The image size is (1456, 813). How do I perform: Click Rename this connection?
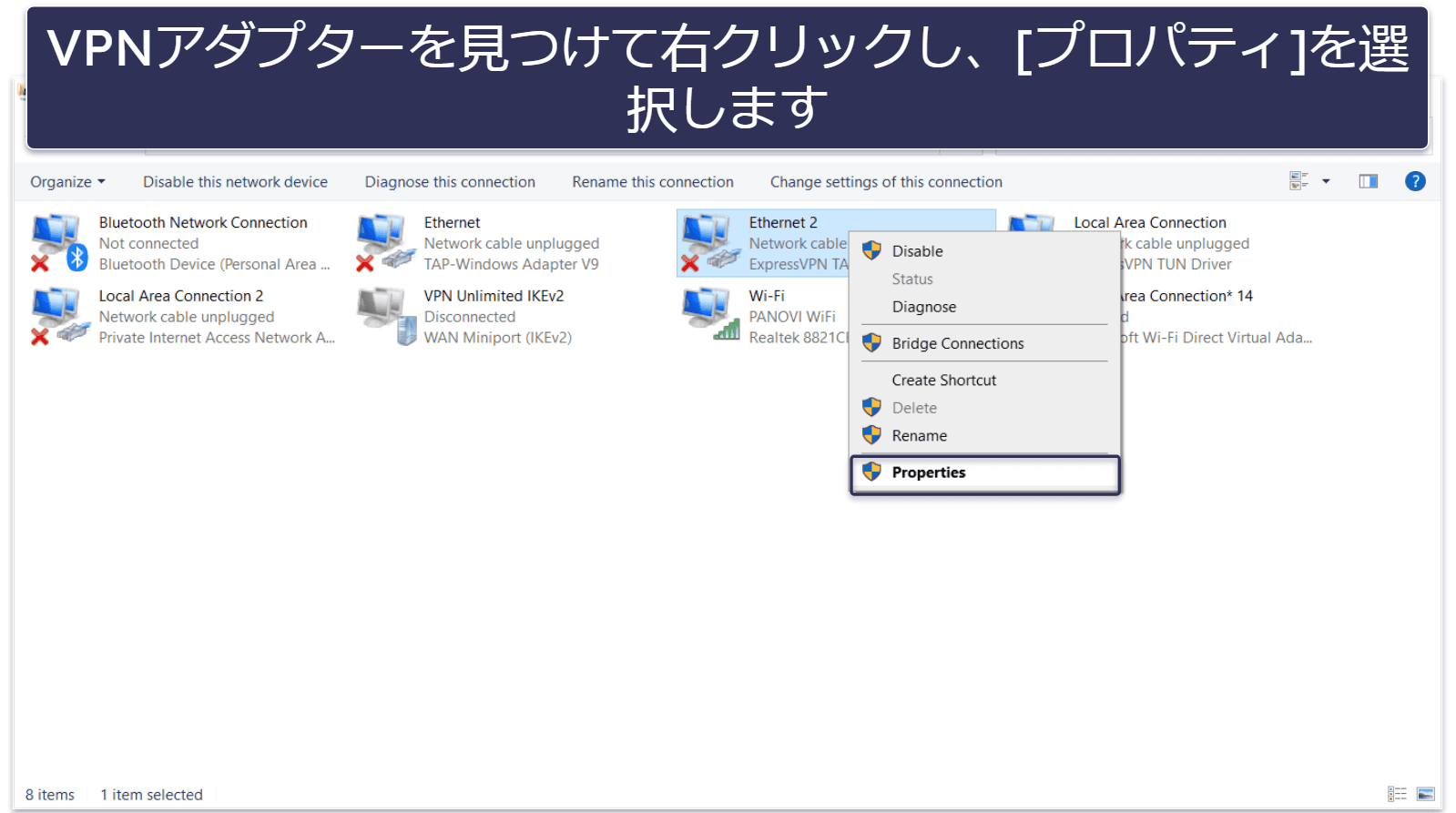point(653,182)
